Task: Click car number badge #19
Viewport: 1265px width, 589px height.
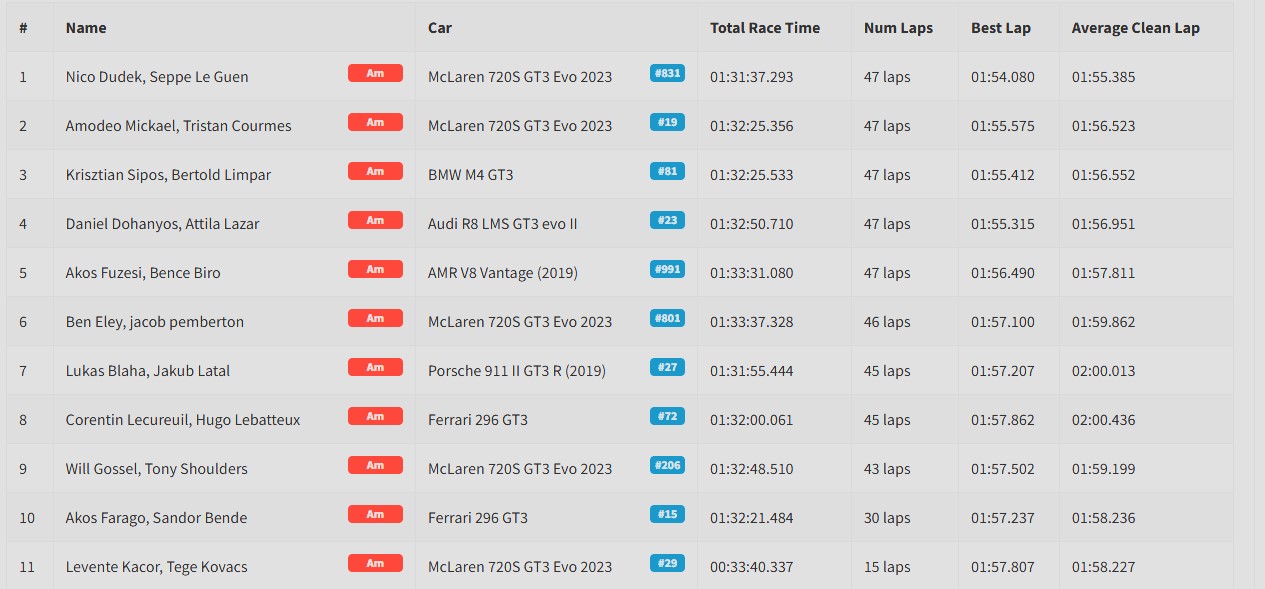Action: pyautogui.click(x=667, y=122)
